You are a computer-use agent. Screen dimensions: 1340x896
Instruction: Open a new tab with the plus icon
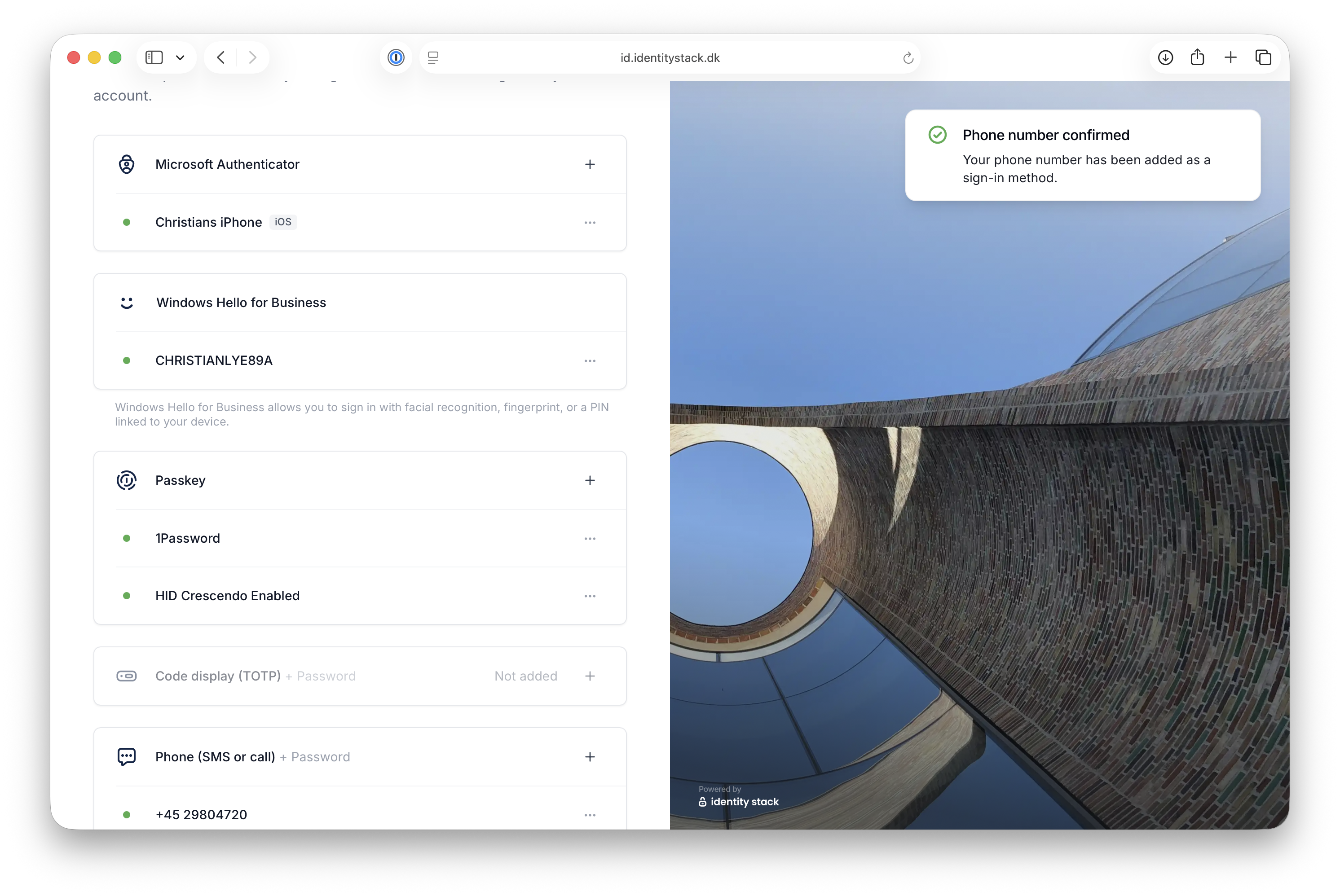click(1231, 58)
